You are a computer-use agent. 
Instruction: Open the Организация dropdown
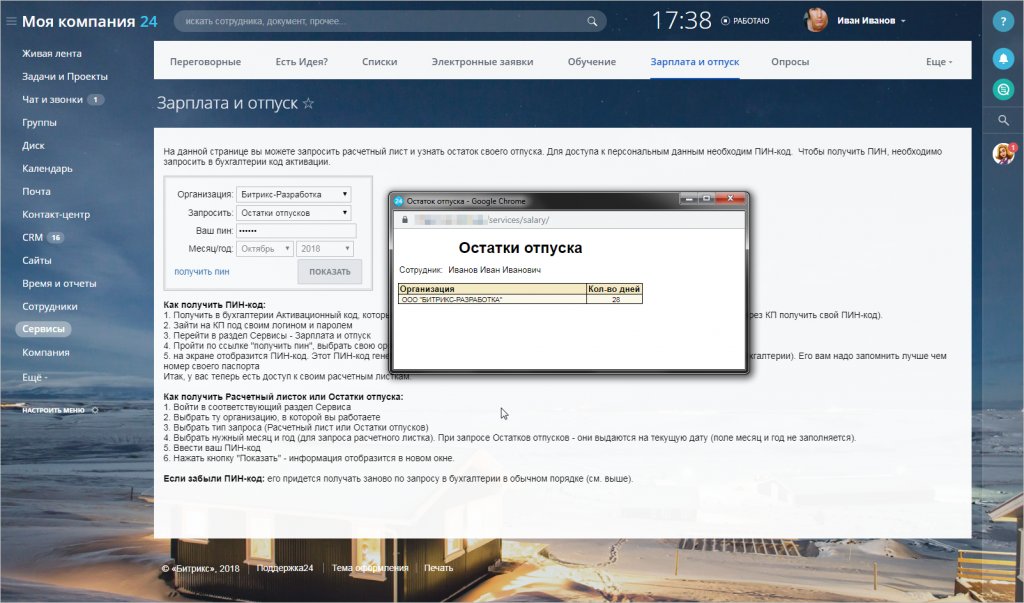[x=294, y=195]
